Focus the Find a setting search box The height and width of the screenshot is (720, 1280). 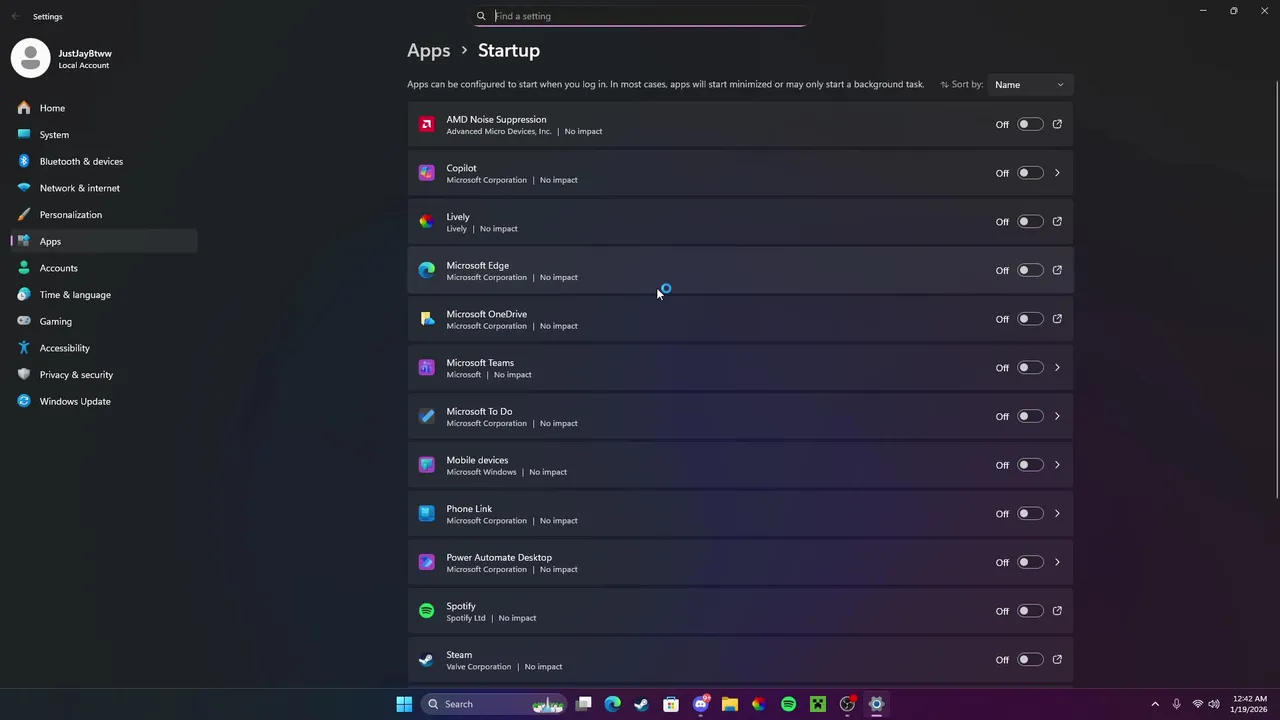coord(640,16)
